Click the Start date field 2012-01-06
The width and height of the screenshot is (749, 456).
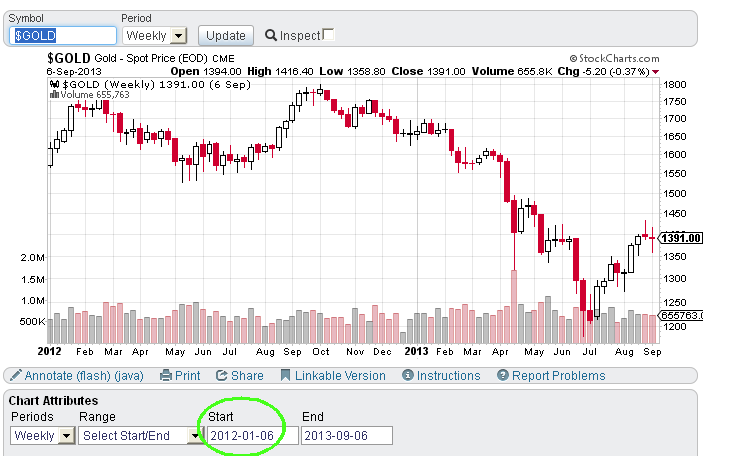coord(252,435)
